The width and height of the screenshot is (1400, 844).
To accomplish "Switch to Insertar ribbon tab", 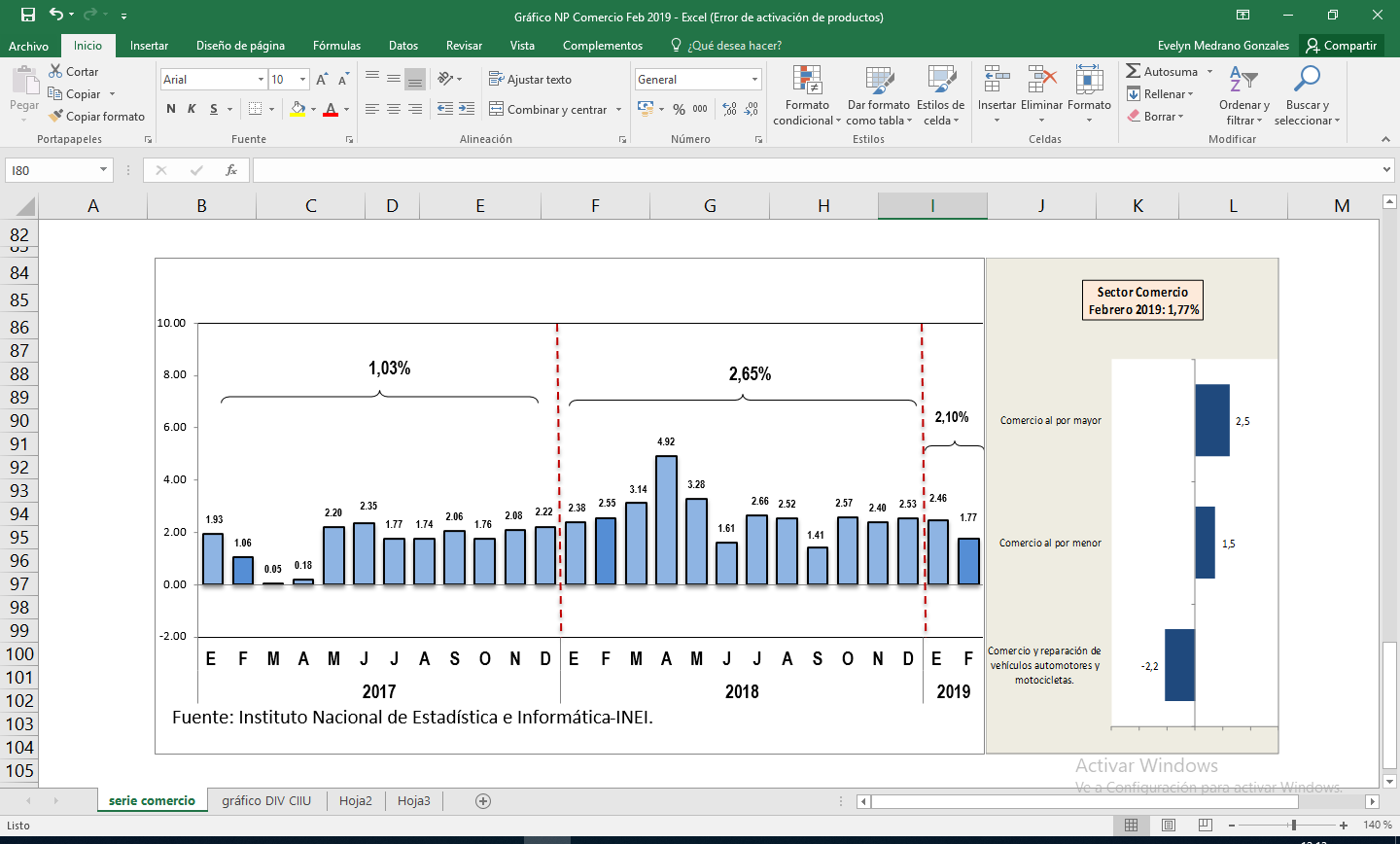I will (149, 46).
